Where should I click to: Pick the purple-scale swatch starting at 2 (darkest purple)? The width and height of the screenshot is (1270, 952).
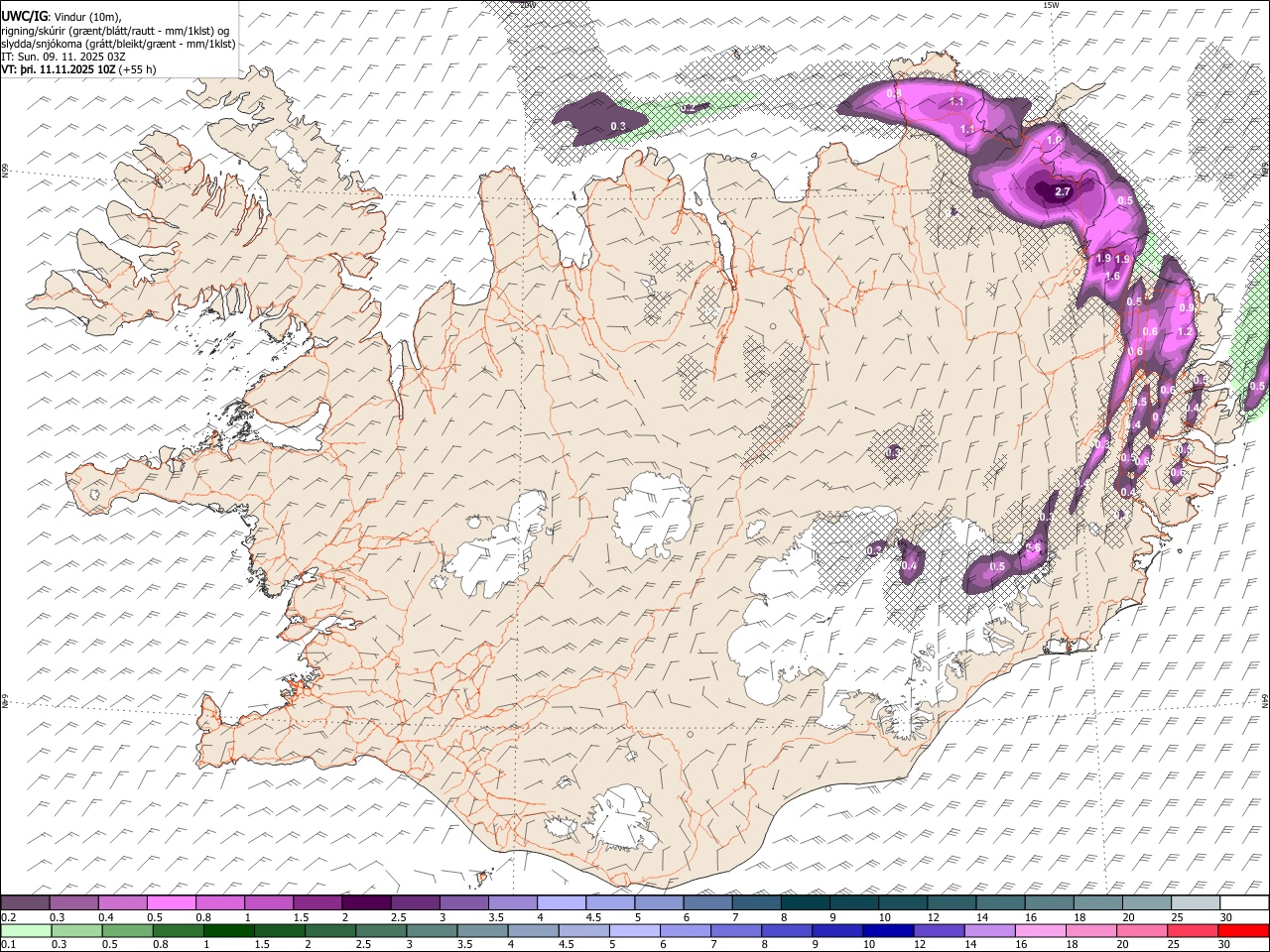click(x=366, y=902)
